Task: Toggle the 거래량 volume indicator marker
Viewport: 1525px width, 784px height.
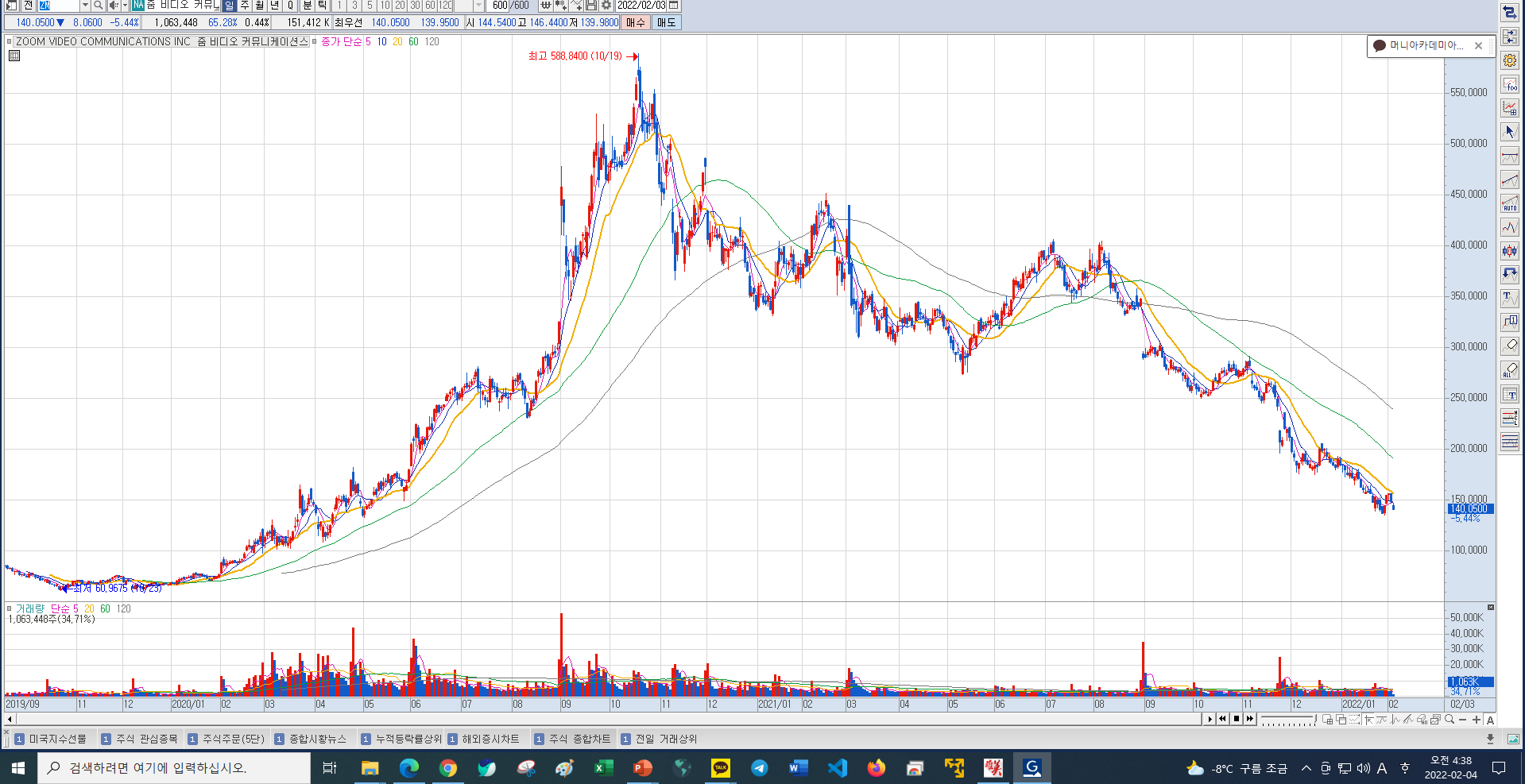Action: [x=10, y=608]
